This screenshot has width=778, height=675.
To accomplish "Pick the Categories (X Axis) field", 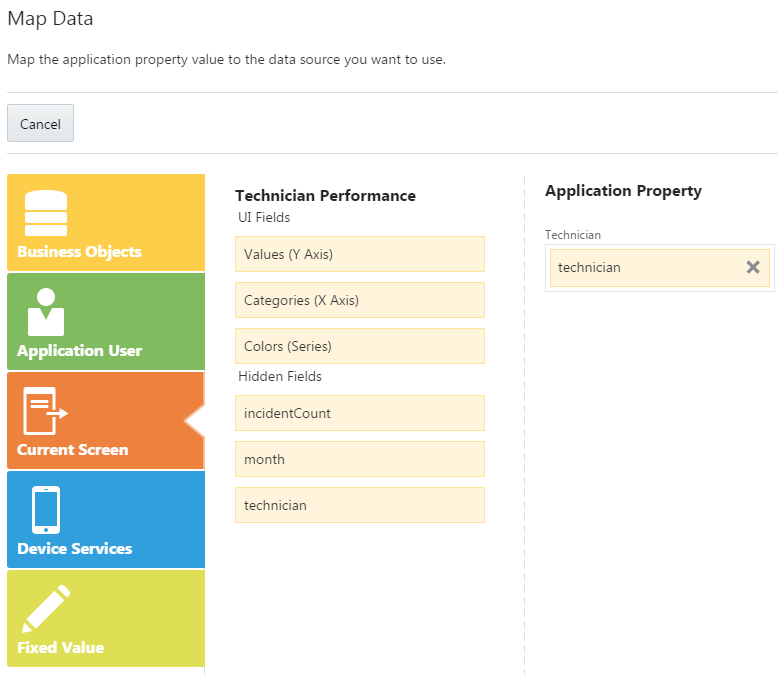I will point(359,300).
